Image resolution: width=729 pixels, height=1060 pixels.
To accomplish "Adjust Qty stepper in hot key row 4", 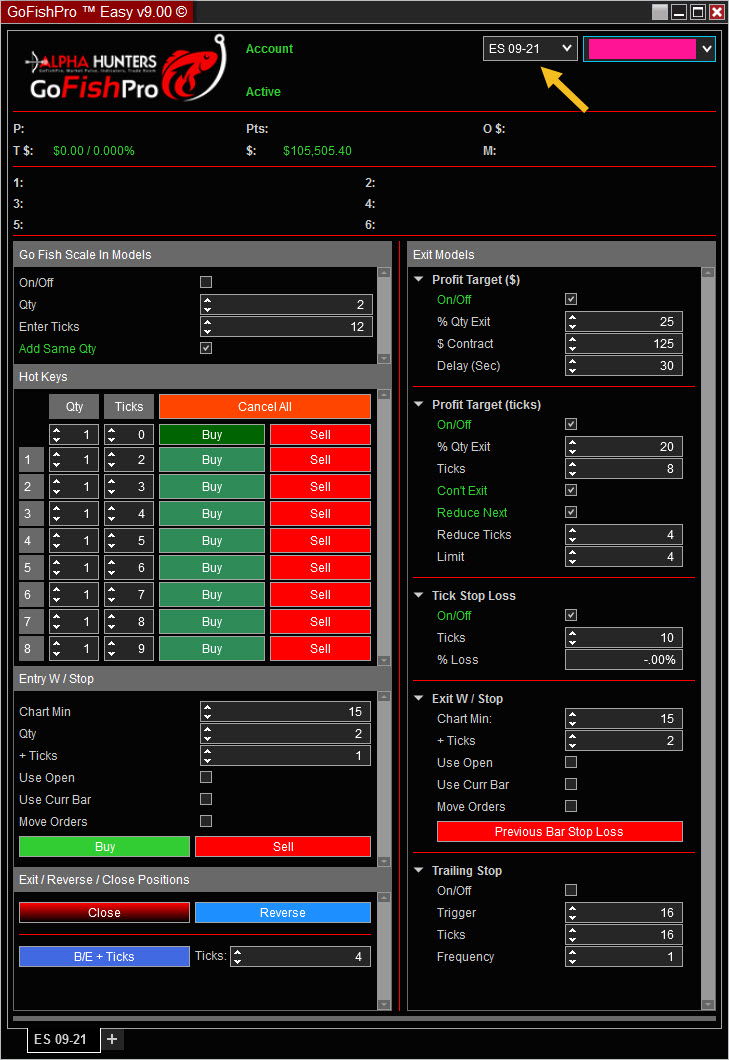I will pyautogui.click(x=56, y=541).
